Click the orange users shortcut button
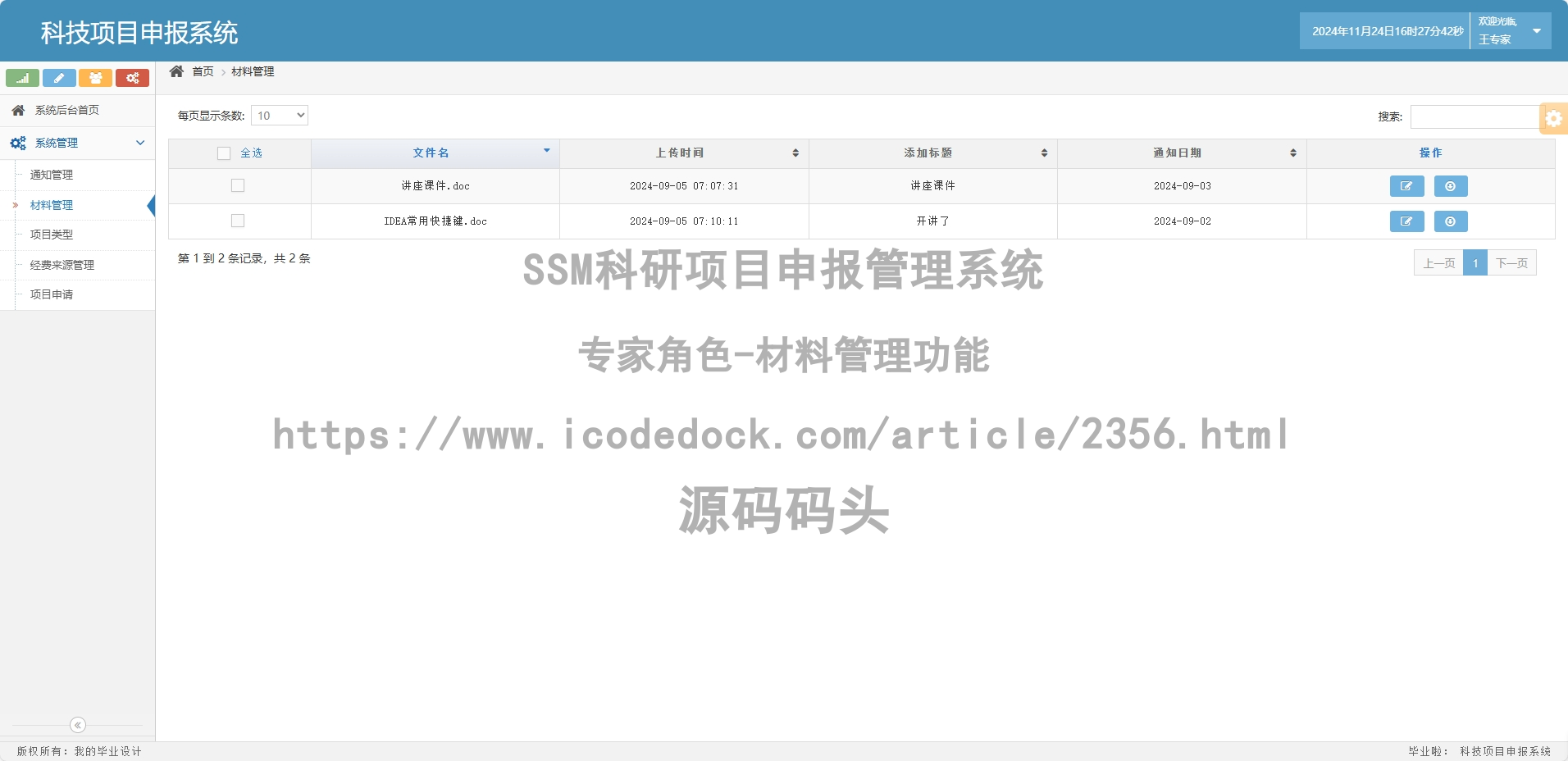Image resolution: width=1568 pixels, height=761 pixels. tap(95, 78)
